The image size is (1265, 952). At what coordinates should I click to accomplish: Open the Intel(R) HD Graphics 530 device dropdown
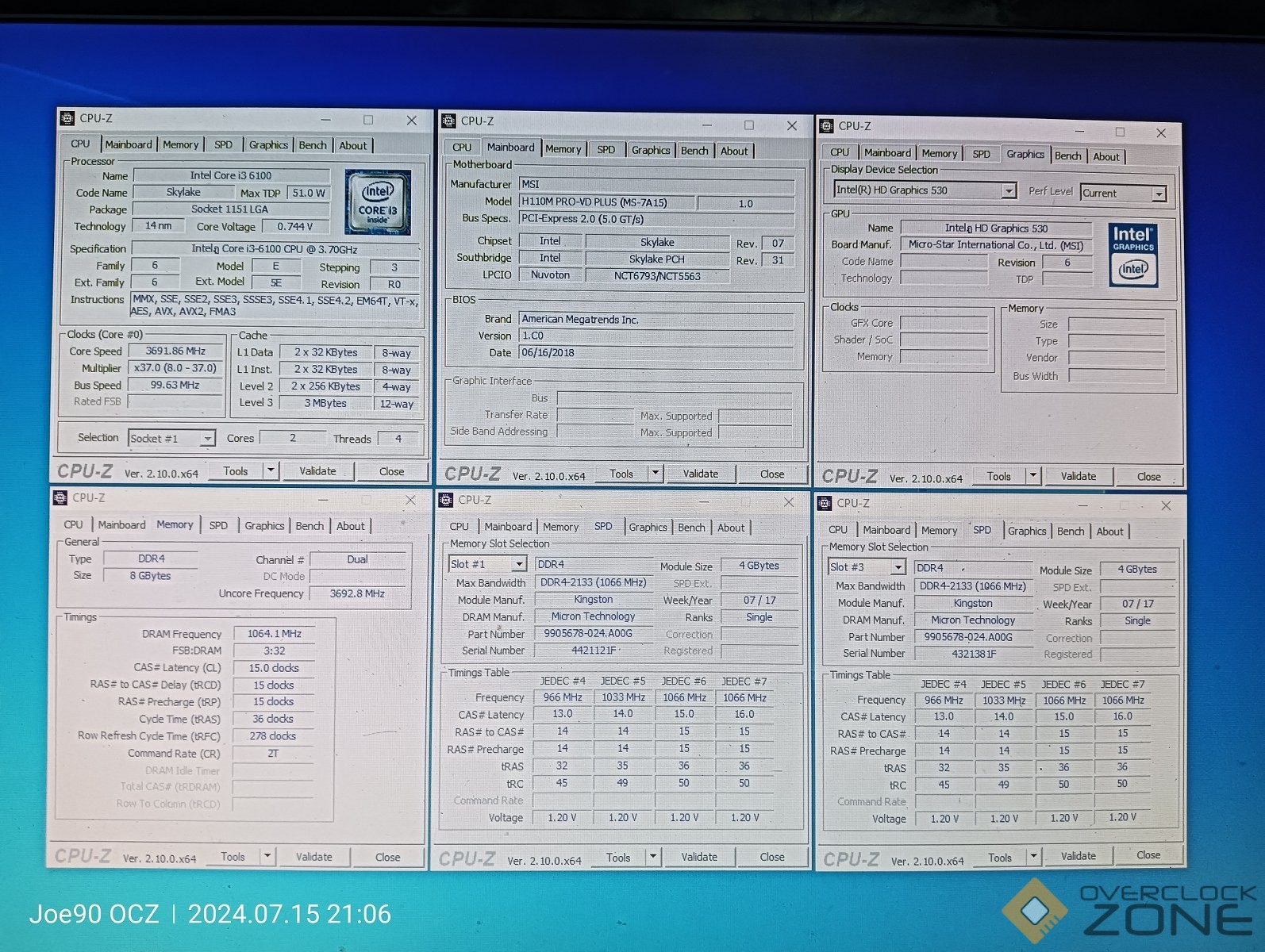pos(1008,190)
